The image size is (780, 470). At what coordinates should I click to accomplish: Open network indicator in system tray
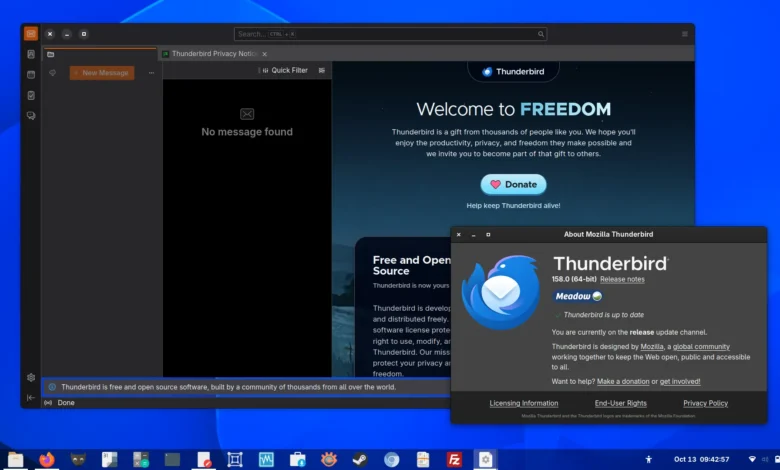[752, 459]
